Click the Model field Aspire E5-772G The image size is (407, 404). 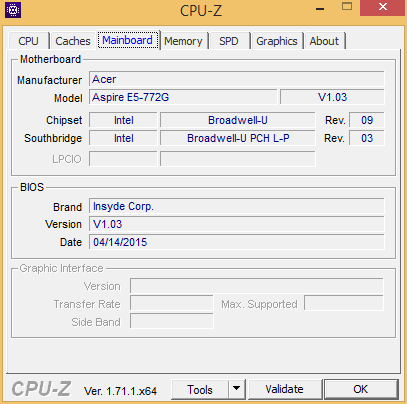tap(183, 97)
